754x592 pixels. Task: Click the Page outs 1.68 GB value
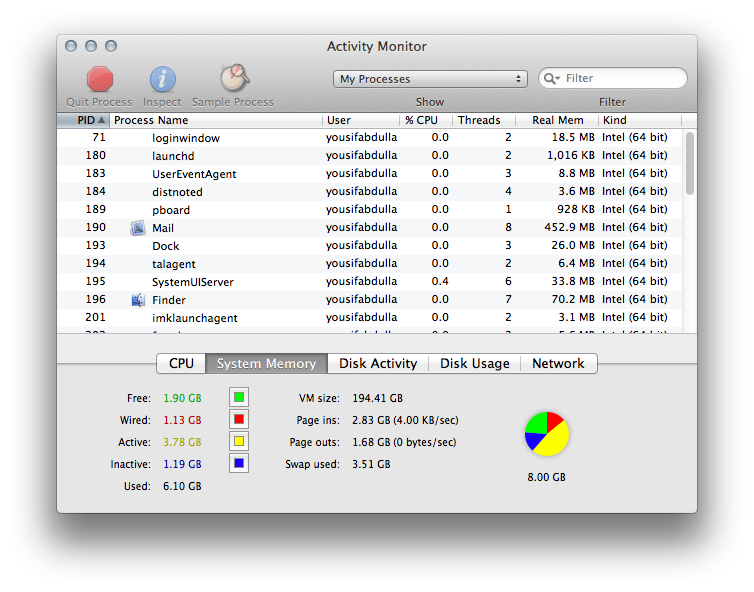404,442
